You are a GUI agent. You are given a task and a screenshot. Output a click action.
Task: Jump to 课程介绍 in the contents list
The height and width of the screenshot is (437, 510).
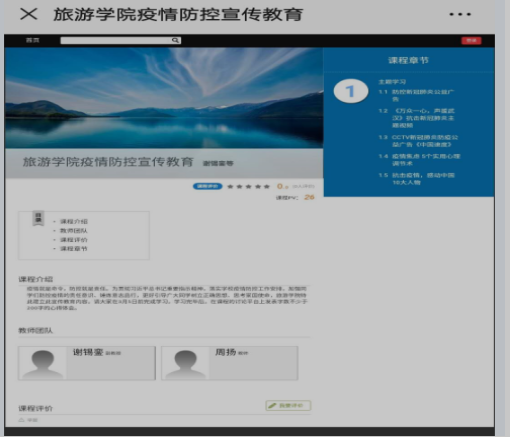(x=74, y=221)
